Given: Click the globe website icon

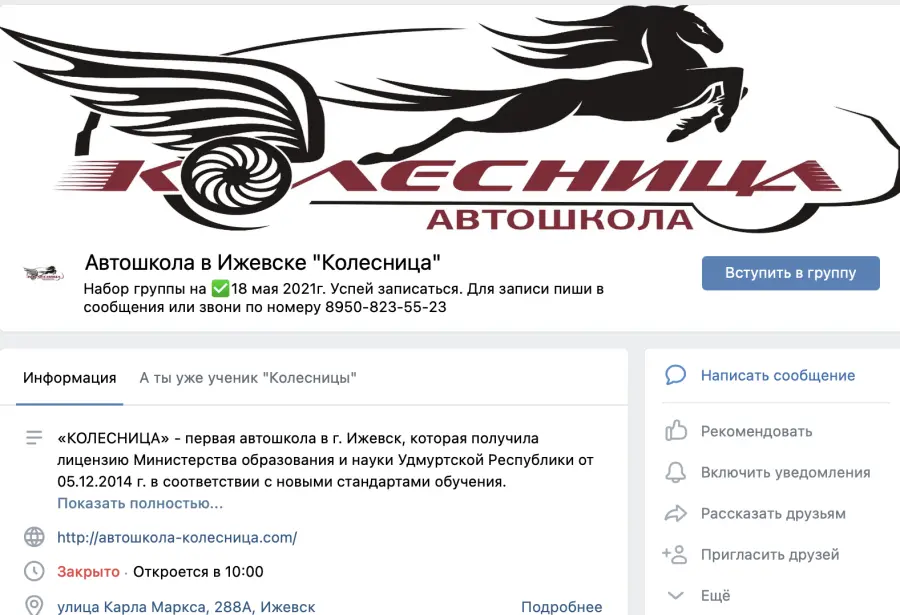Looking at the screenshot, I should click(x=34, y=537).
